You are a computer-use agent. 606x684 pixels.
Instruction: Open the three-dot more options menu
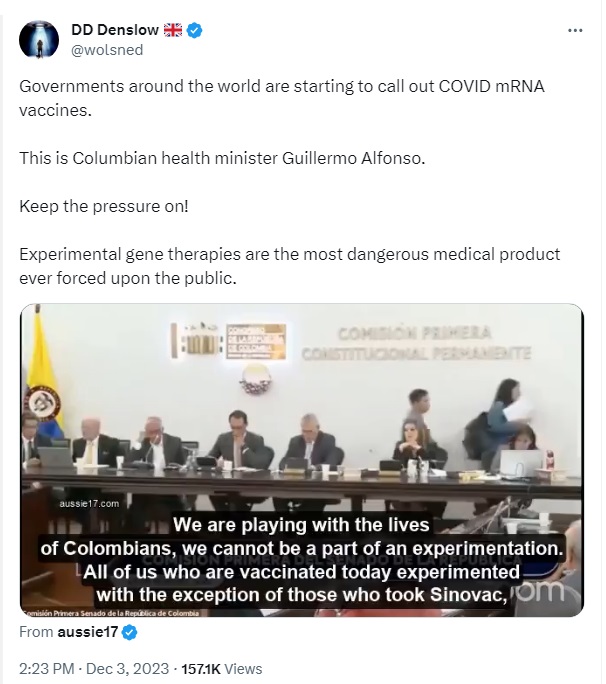[575, 30]
